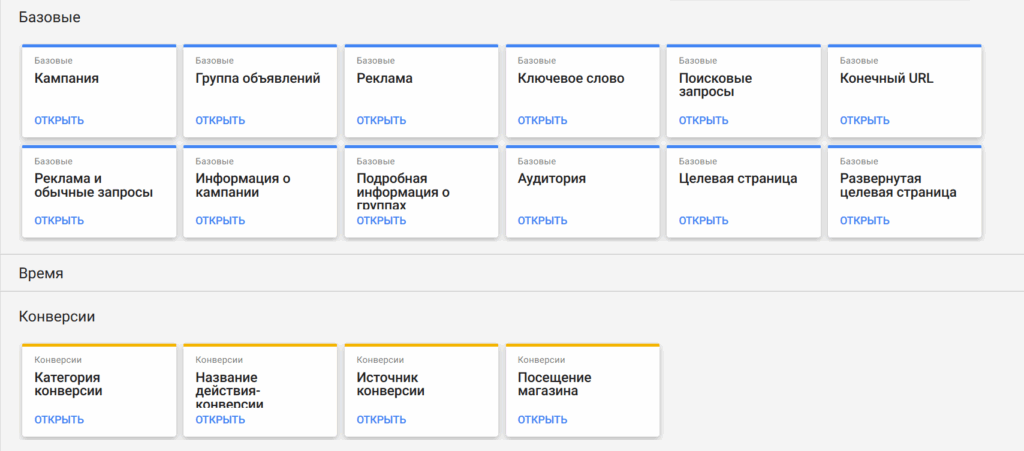The width and height of the screenshot is (1024, 451).
Task: Click ОТКРЫТЬ on Реклама и обычные запросы
Action: [x=59, y=221]
